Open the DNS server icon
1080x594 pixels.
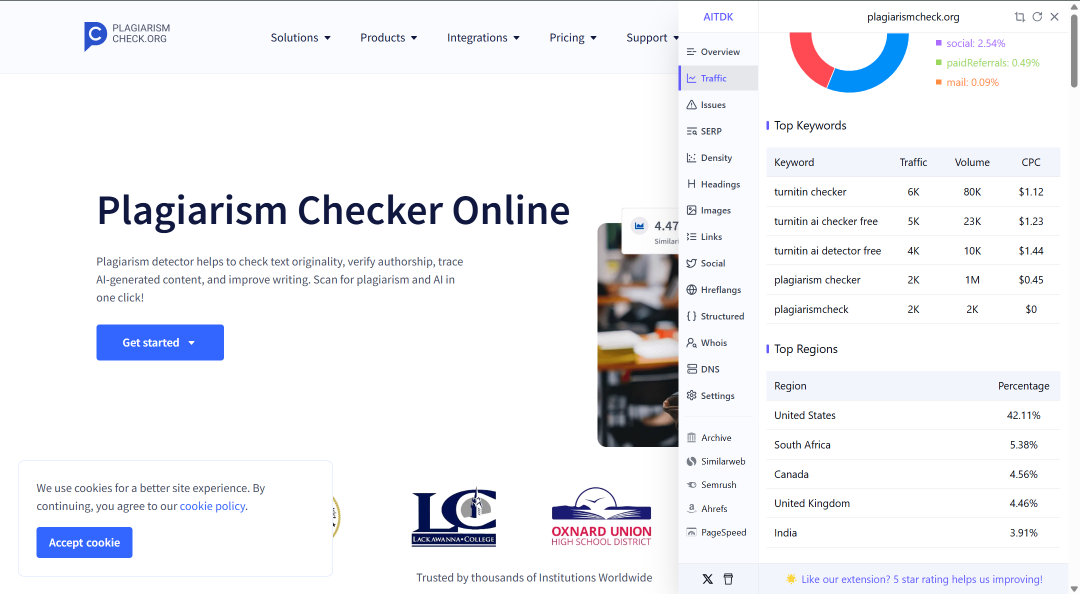coord(691,369)
